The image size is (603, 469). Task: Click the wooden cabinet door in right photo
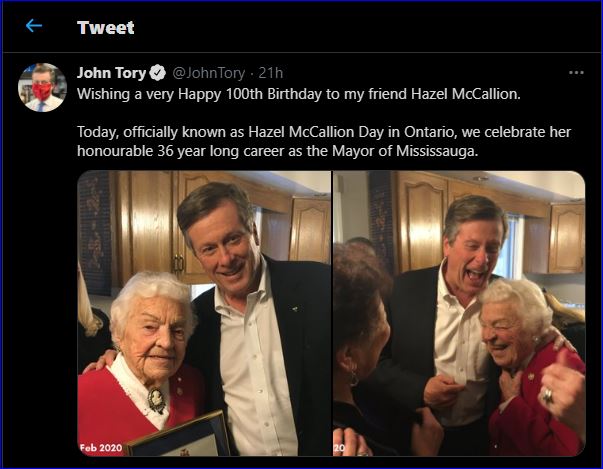pos(421,221)
